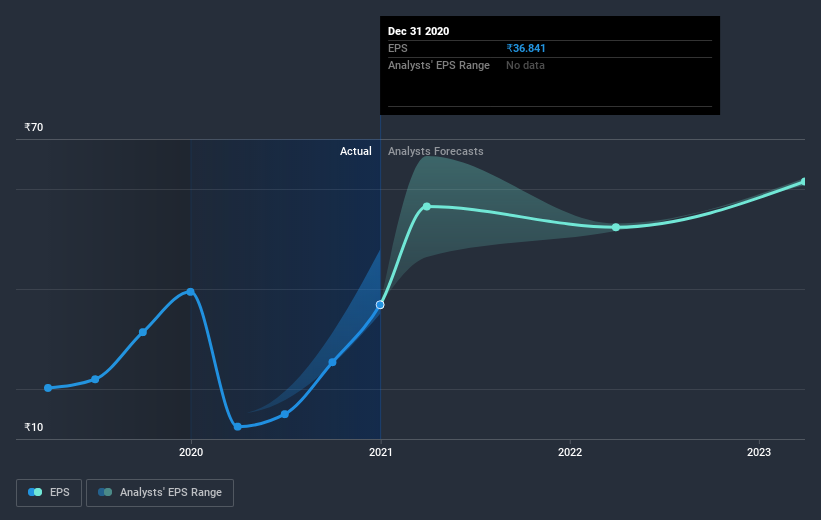Screen dimensions: 821x520
Task: Click the Analysts Forecasts label
Action: tap(436, 151)
